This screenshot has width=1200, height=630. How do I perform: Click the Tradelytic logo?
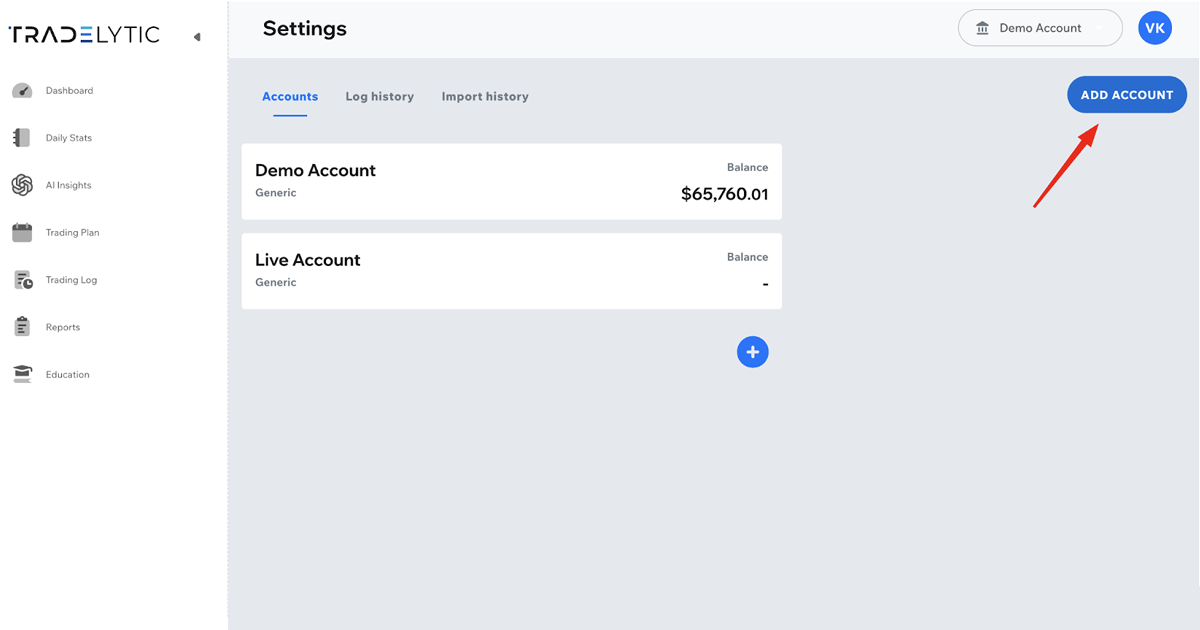[x=84, y=35]
